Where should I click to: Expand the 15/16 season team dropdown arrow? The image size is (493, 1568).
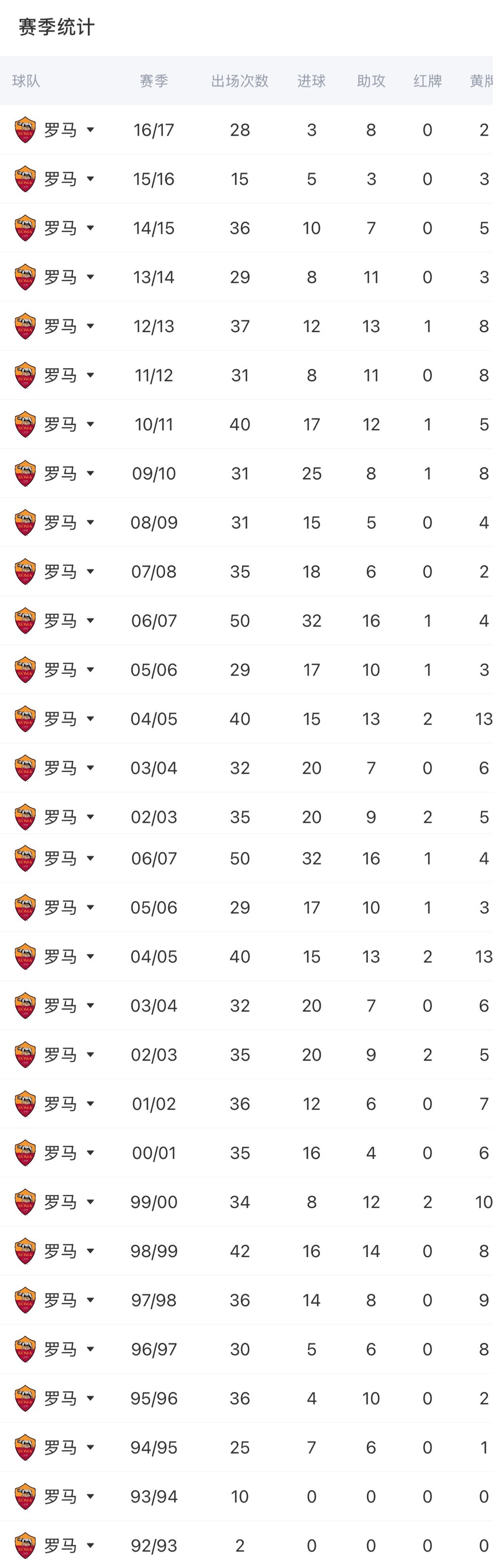click(x=90, y=179)
